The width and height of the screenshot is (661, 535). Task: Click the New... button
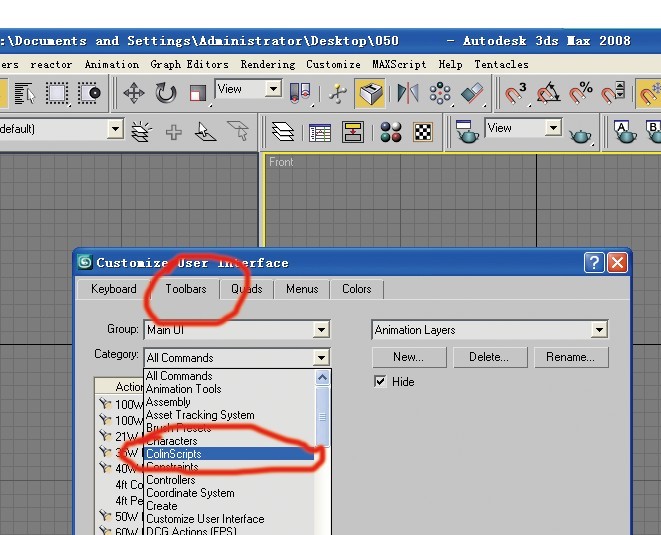409,358
